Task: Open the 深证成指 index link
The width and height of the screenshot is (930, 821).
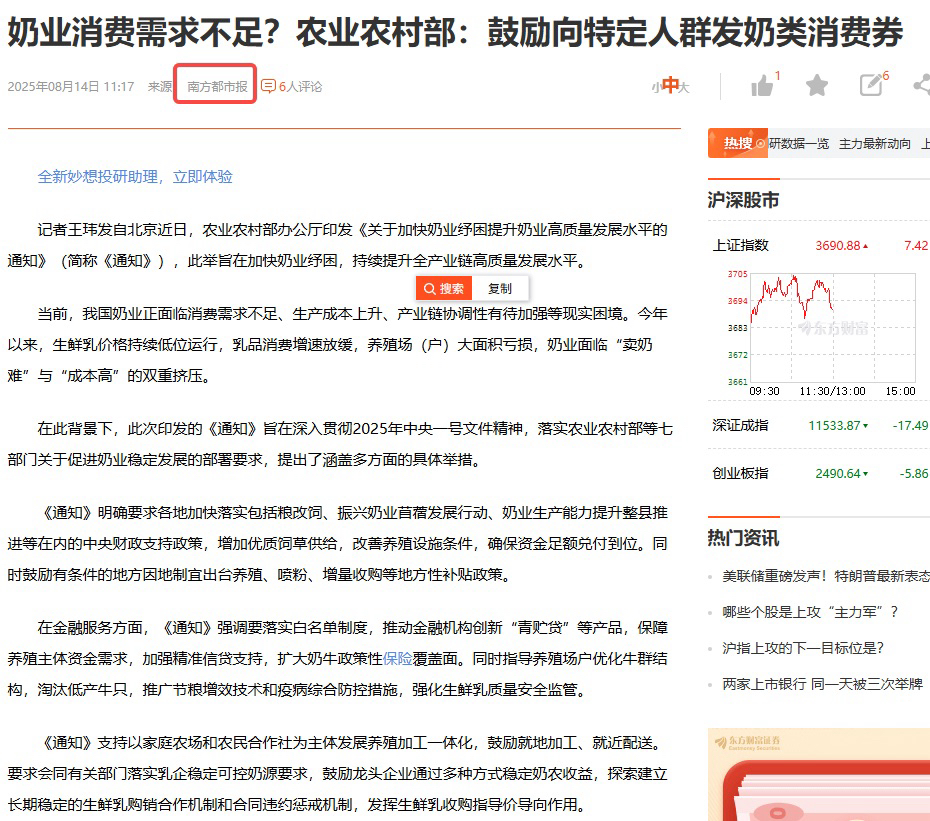Action: pos(740,425)
